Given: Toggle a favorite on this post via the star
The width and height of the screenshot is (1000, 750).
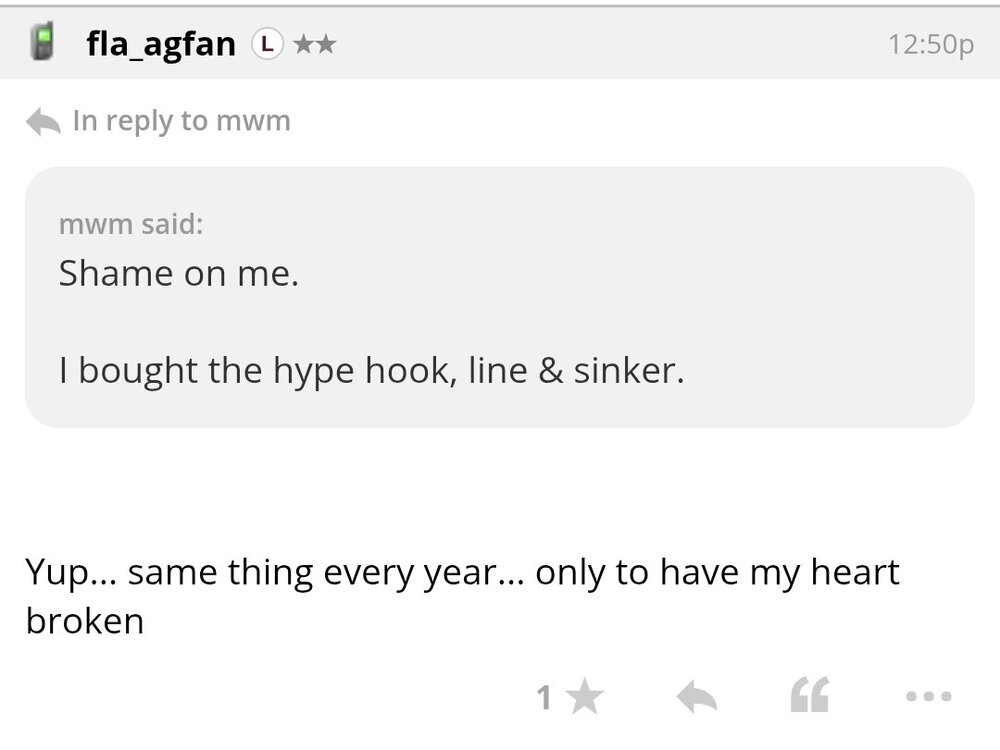Looking at the screenshot, I should coord(583,697).
